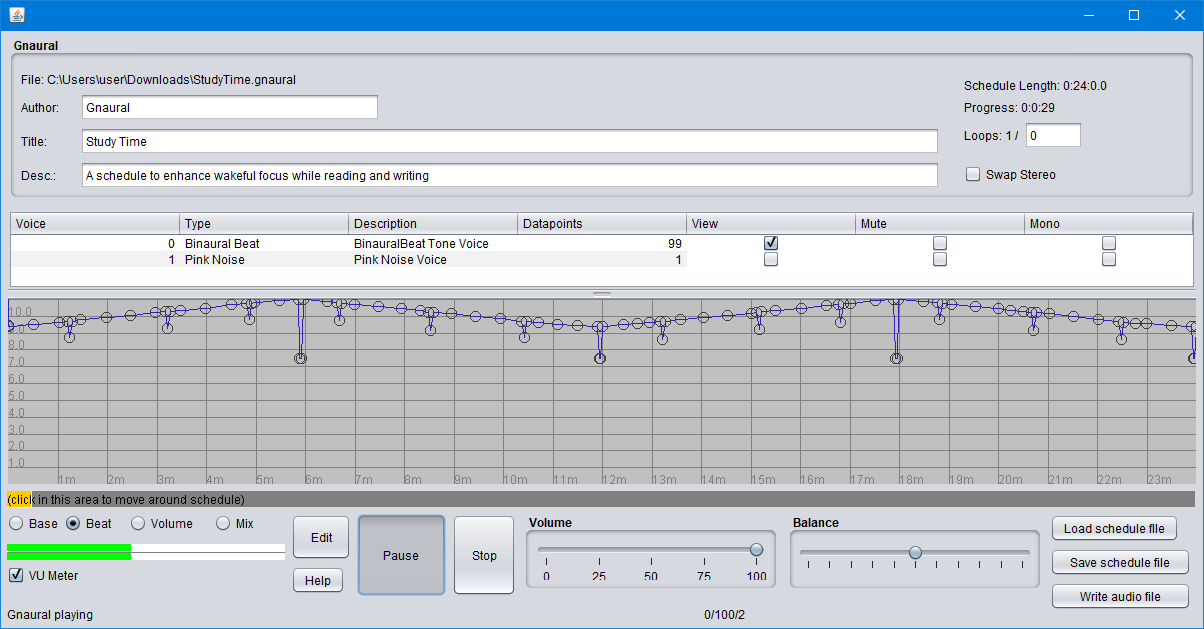Minimize the Gnaural window
The width and height of the screenshot is (1204, 629).
1088,15
